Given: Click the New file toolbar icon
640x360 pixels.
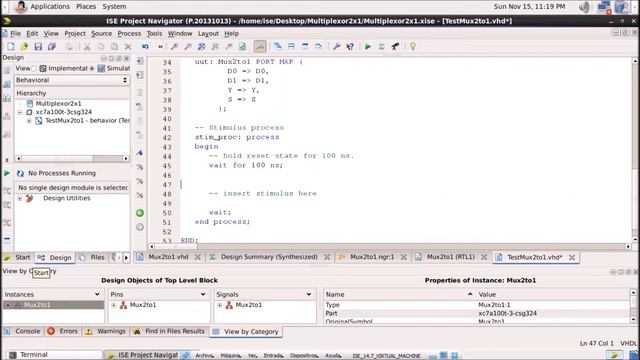Looking at the screenshot, I should point(11,47).
